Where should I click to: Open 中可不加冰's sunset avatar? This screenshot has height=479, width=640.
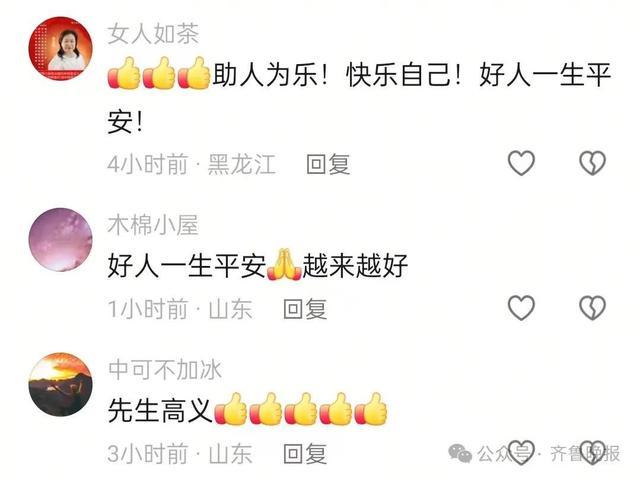pyautogui.click(x=60, y=384)
